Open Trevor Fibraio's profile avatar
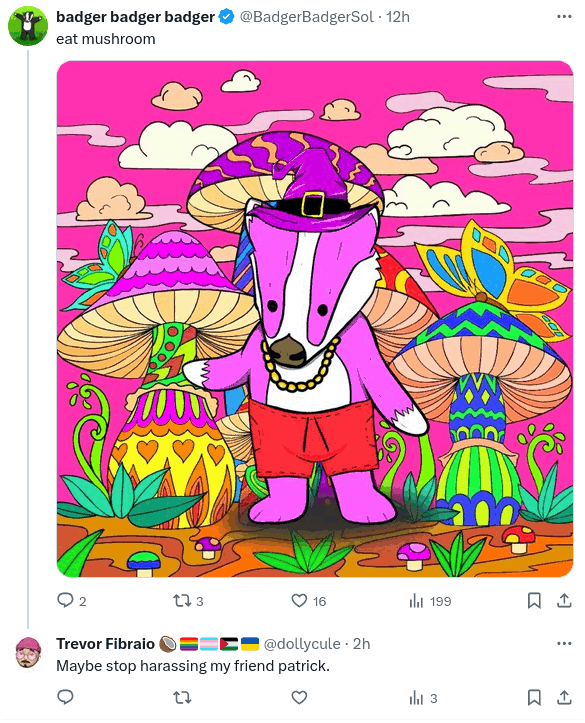Viewport: 585px width, 723px height. point(28,652)
